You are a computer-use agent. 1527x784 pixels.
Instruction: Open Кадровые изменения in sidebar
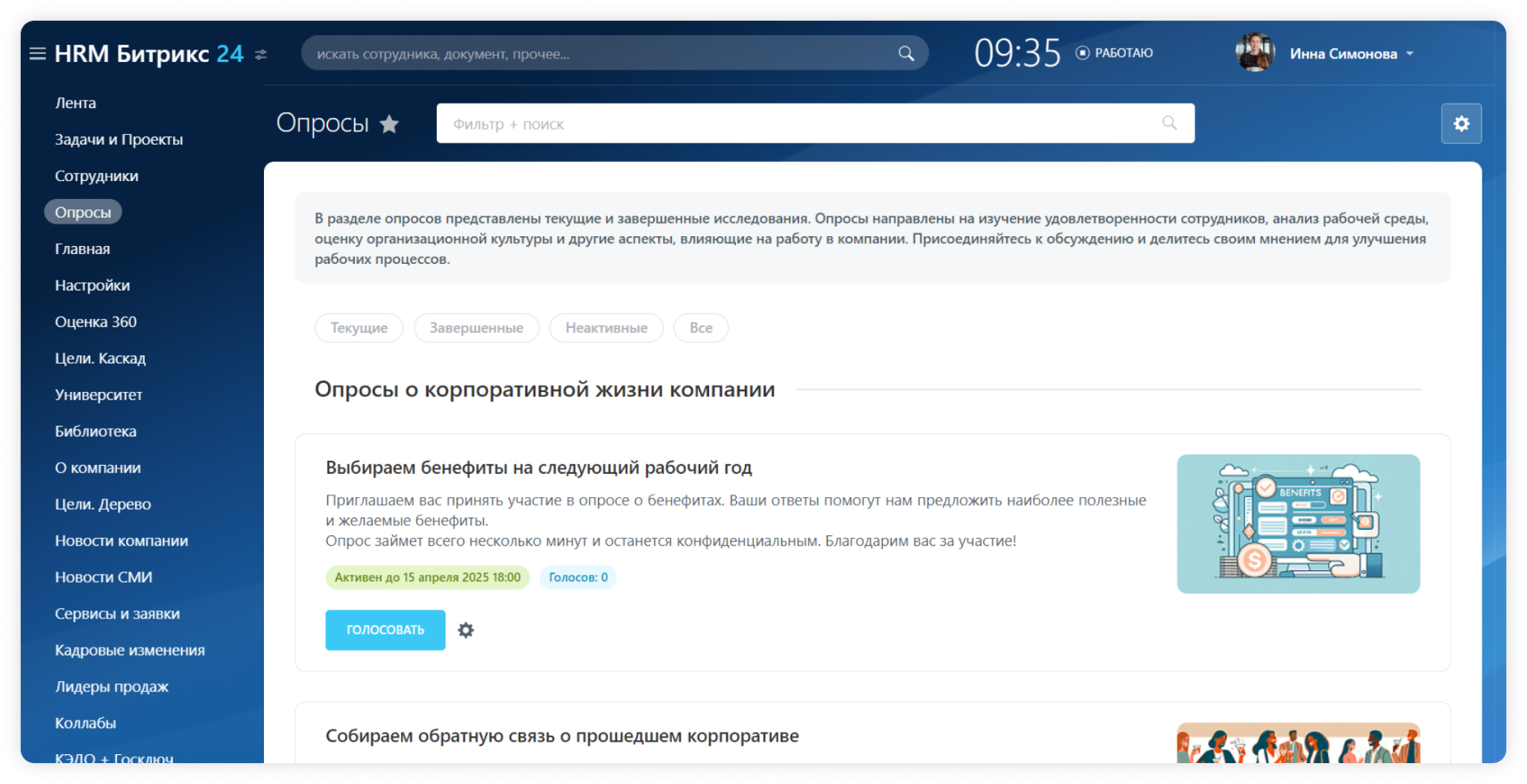click(130, 651)
